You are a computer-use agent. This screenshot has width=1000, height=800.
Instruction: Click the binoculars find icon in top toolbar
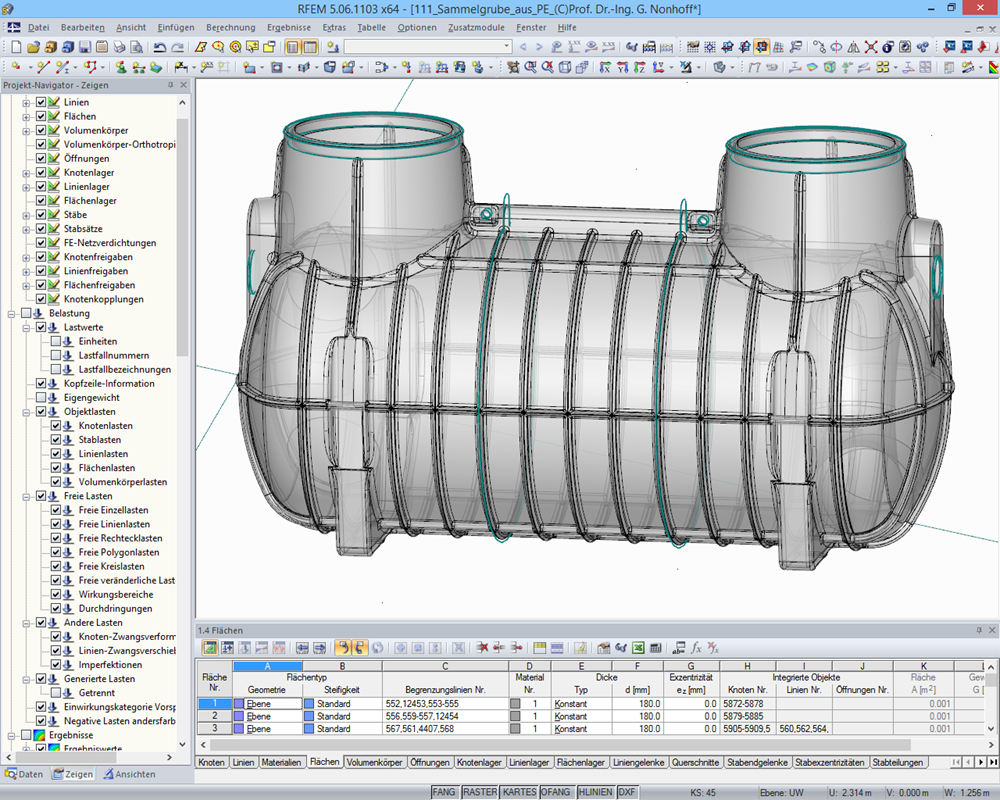[631, 47]
